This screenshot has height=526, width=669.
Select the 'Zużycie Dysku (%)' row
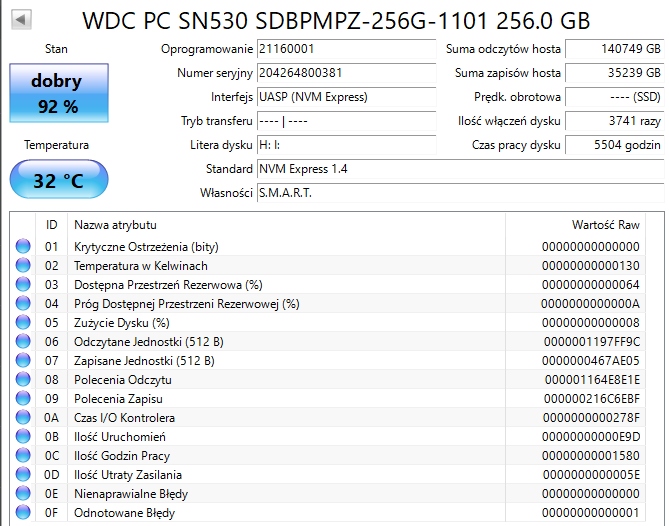pyautogui.click(x=328, y=322)
